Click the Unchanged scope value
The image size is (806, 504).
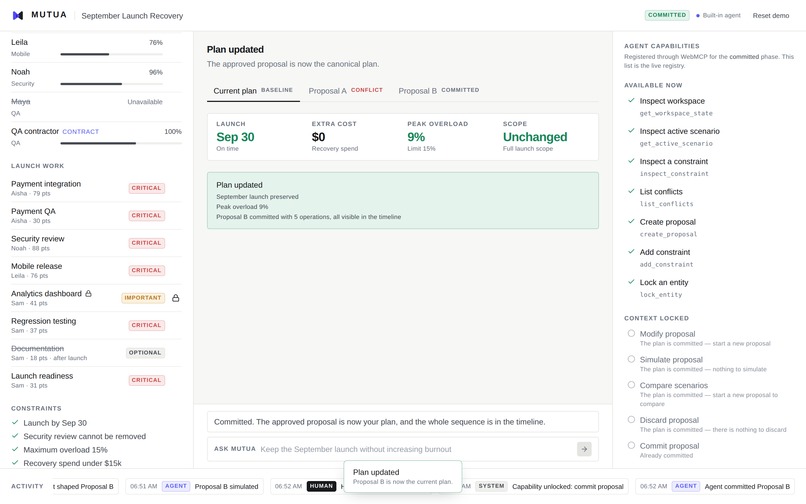pos(535,137)
